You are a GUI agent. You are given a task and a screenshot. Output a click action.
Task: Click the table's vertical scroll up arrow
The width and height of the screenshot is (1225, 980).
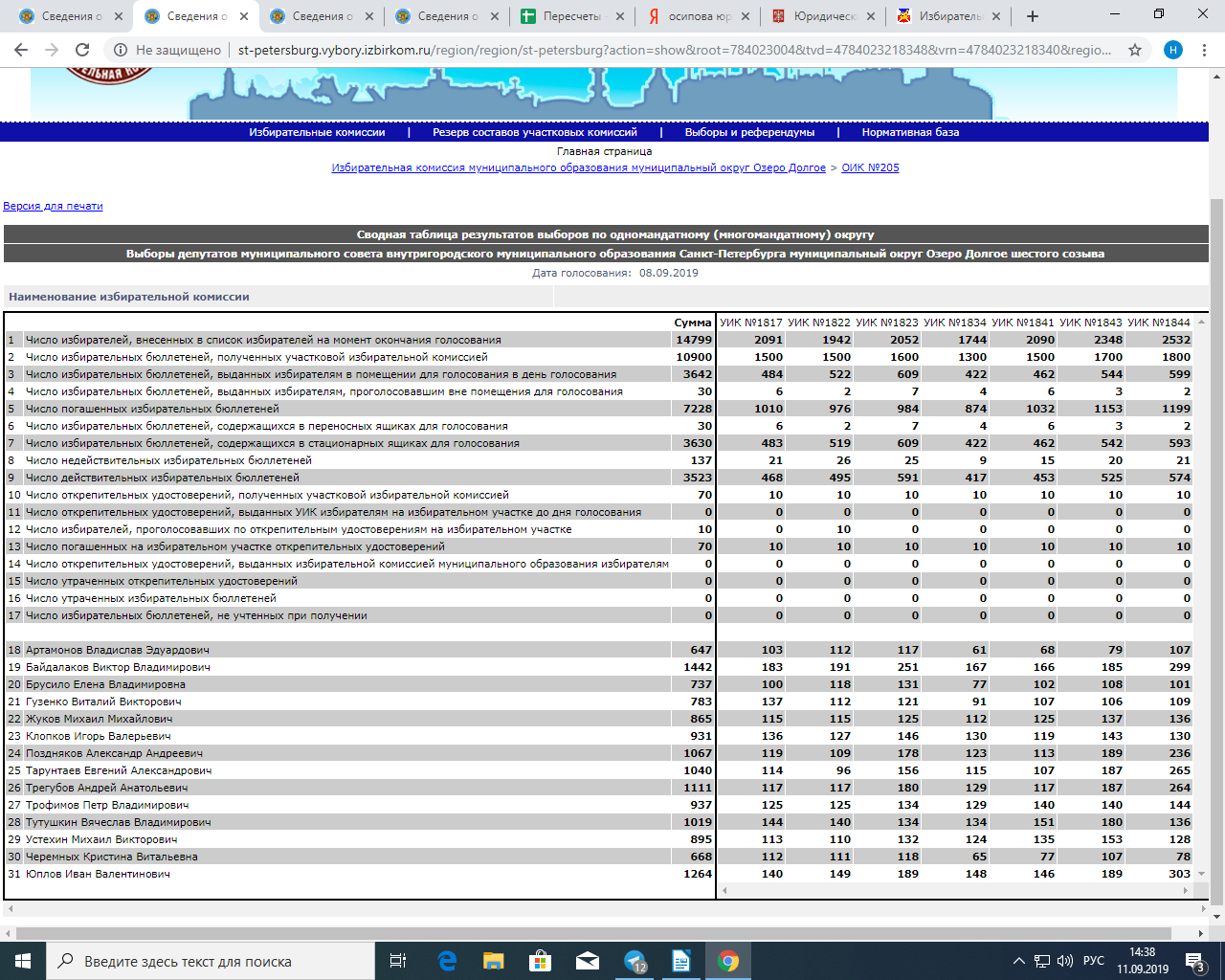pos(1201,322)
